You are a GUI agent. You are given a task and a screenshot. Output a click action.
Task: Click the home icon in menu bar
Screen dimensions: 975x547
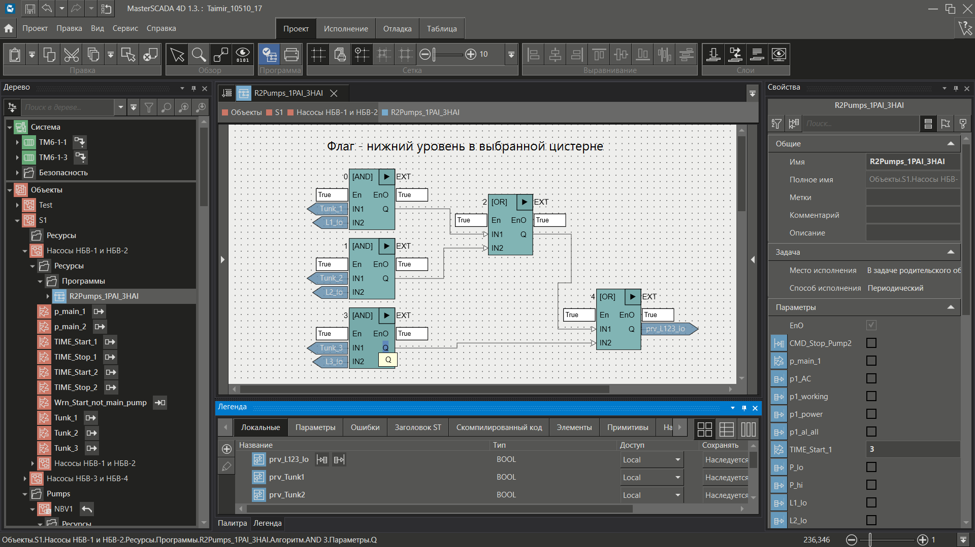point(9,28)
